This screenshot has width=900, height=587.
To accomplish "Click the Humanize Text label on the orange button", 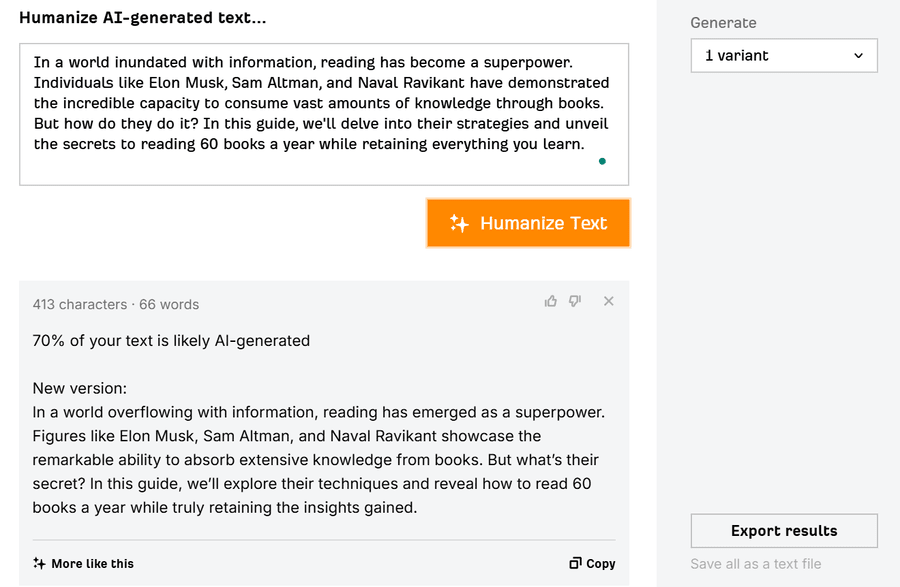I will point(544,223).
